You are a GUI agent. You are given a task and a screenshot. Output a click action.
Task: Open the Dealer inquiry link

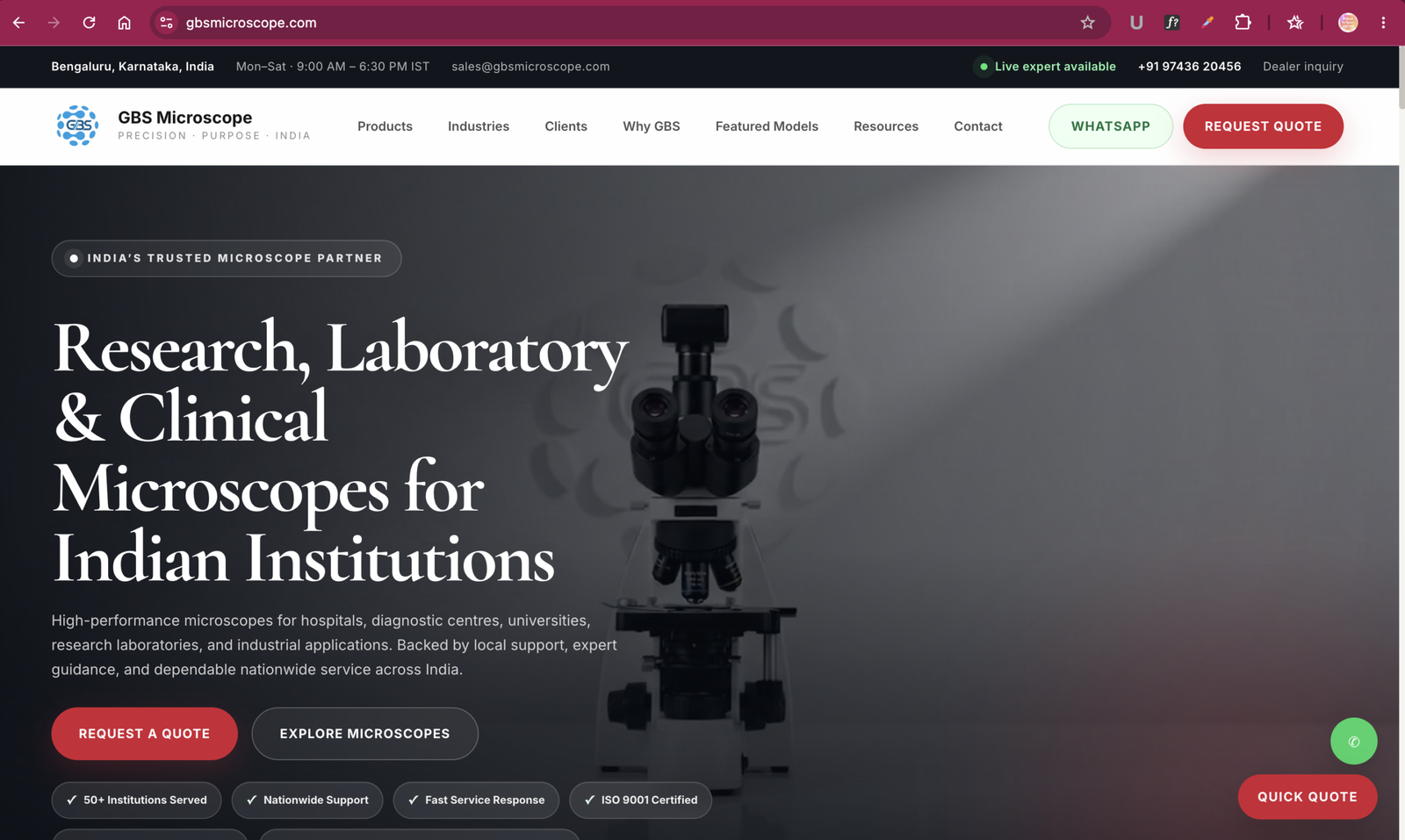point(1303,67)
